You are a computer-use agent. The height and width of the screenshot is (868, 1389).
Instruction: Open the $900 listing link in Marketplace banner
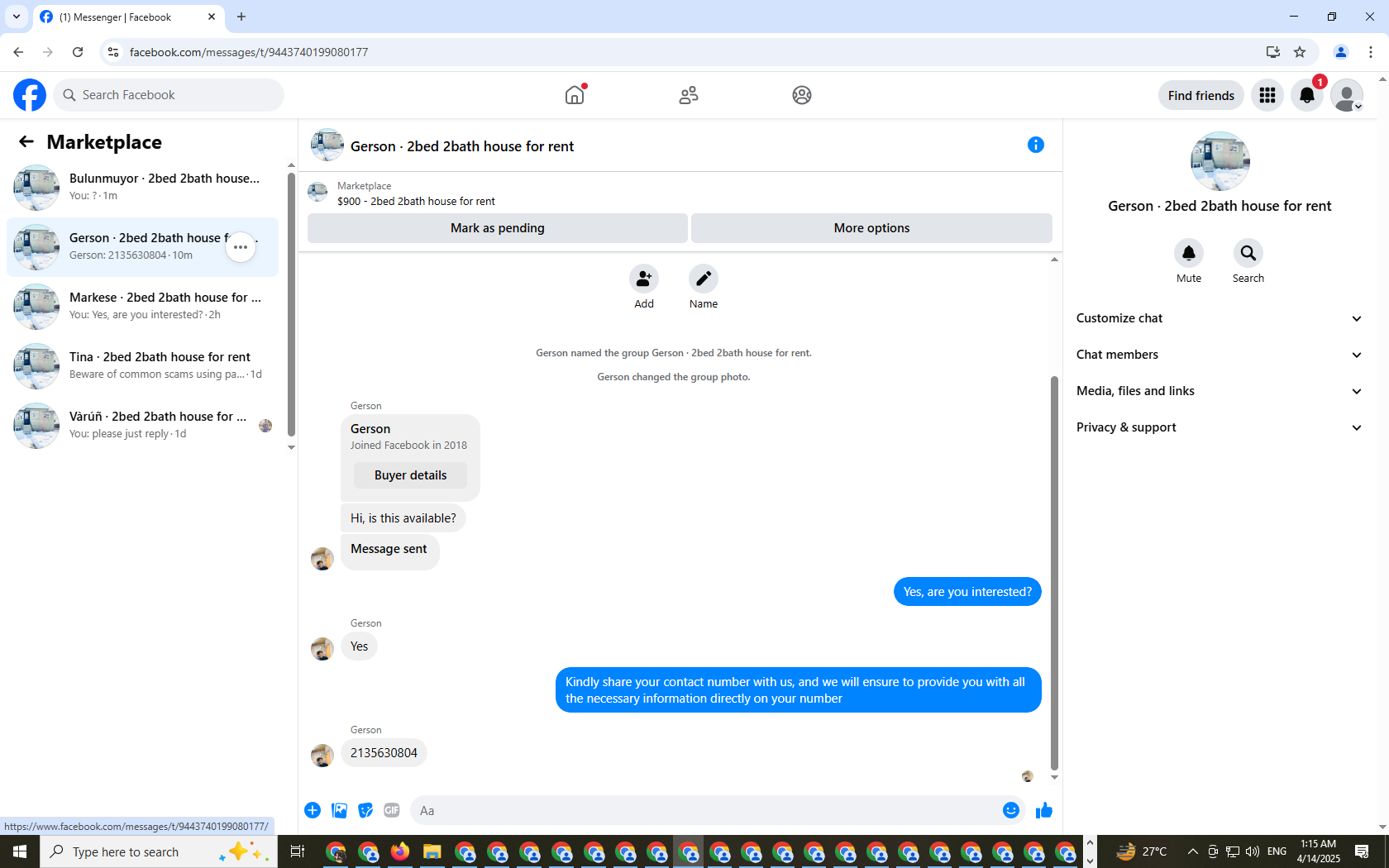[416, 201]
